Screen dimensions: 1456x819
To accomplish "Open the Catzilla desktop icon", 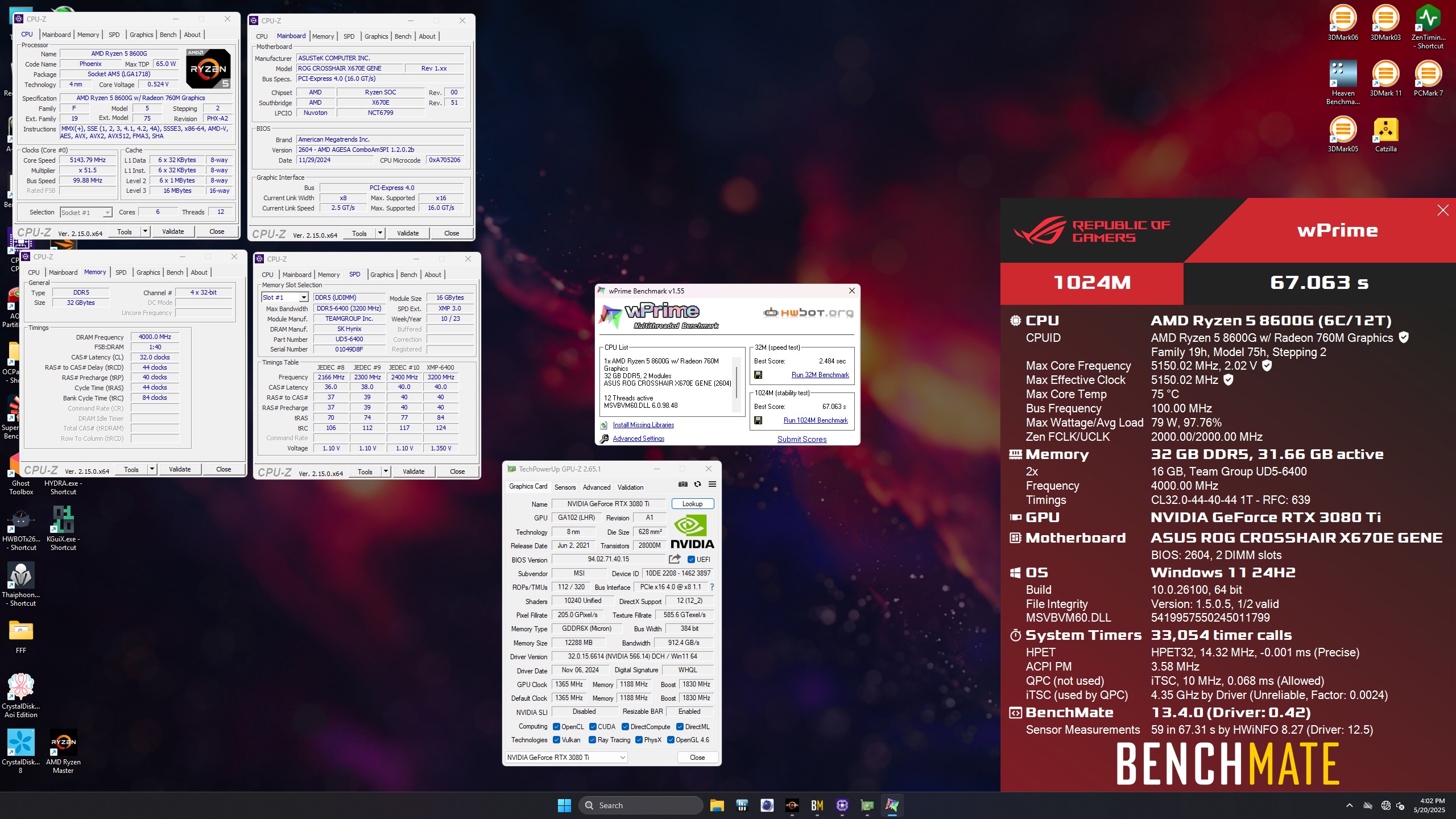I will pyautogui.click(x=1385, y=134).
